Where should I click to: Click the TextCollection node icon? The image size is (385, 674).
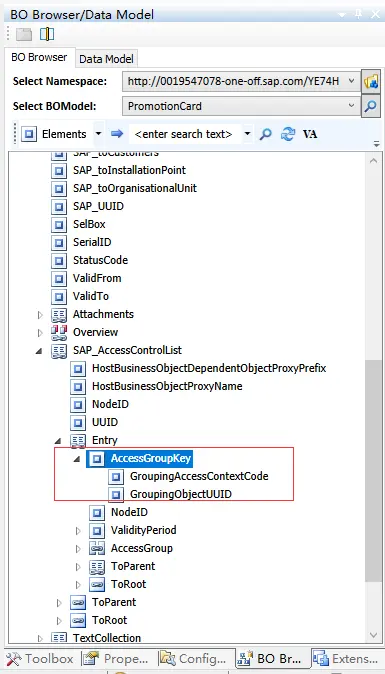tap(59, 638)
